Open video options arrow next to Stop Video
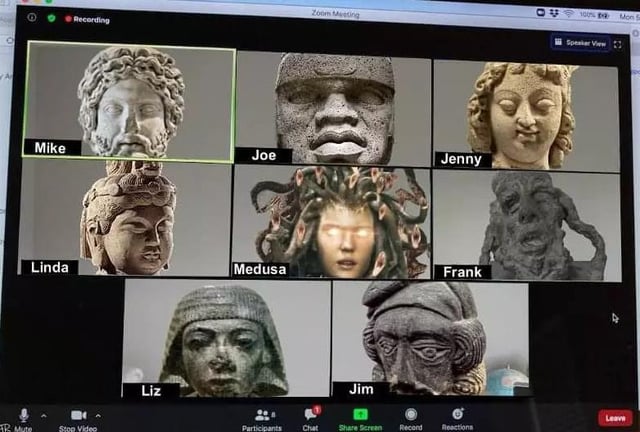The height and width of the screenshot is (432, 640). [98, 416]
